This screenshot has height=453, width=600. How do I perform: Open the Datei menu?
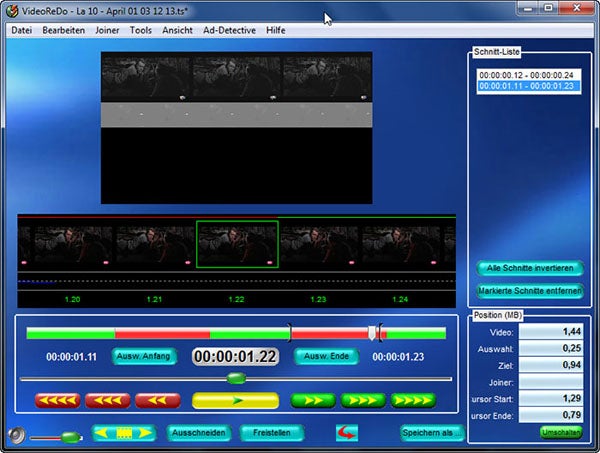tap(21, 30)
